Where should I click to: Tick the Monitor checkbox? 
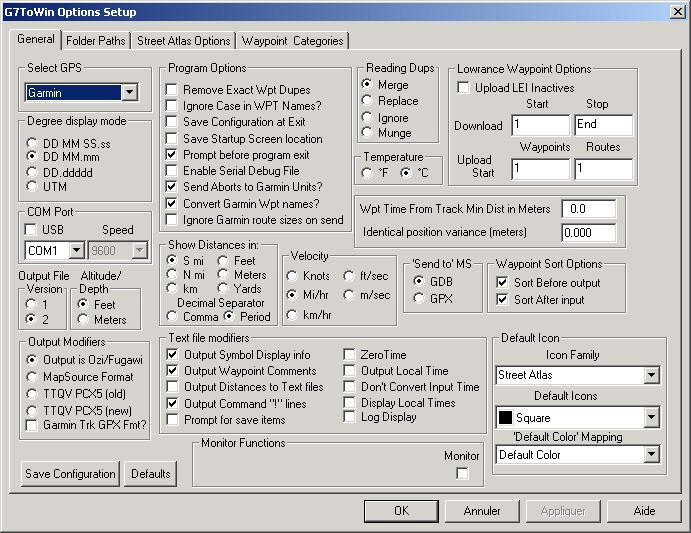tap(462, 474)
